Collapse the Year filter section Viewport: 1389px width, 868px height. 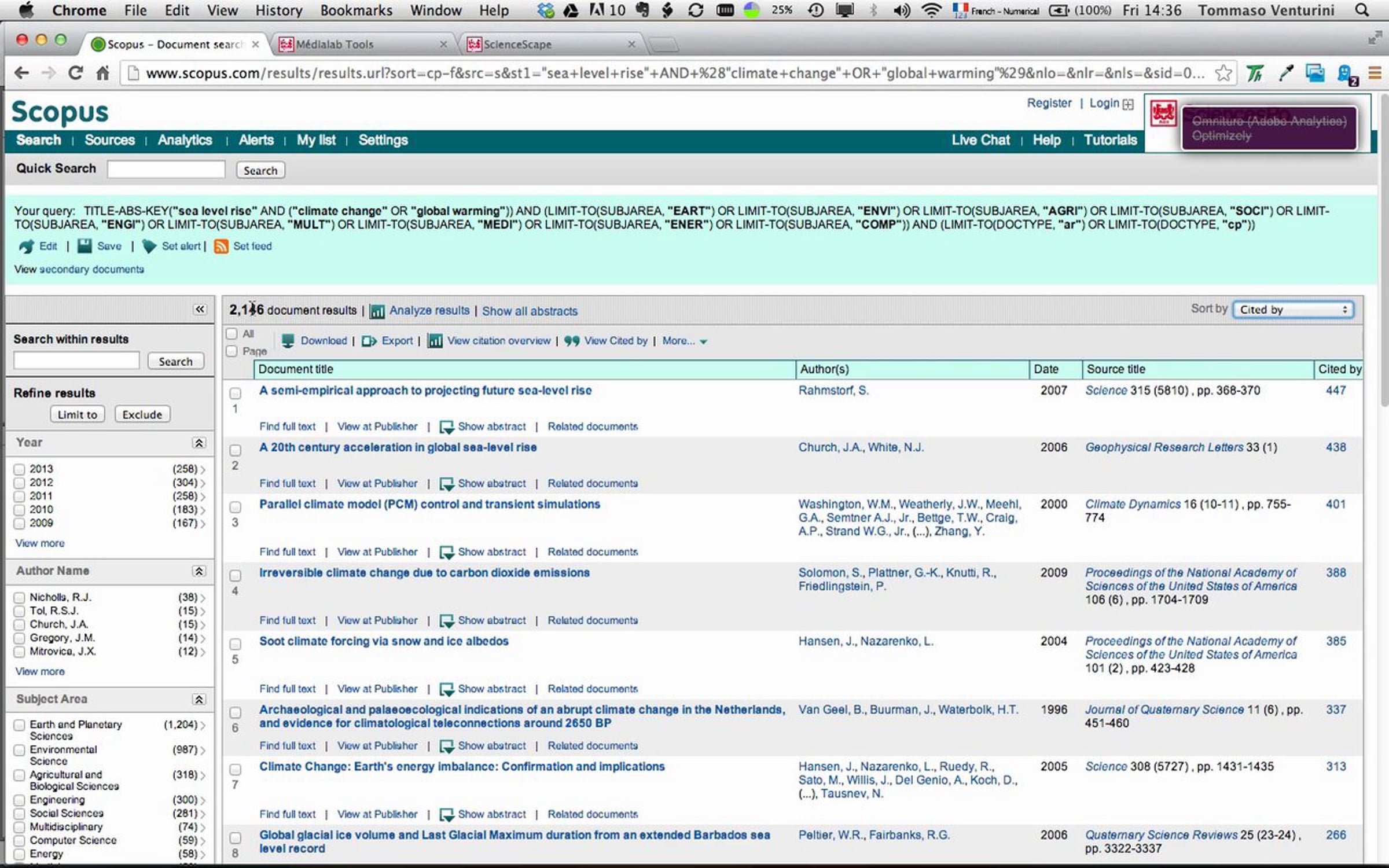pyautogui.click(x=199, y=443)
